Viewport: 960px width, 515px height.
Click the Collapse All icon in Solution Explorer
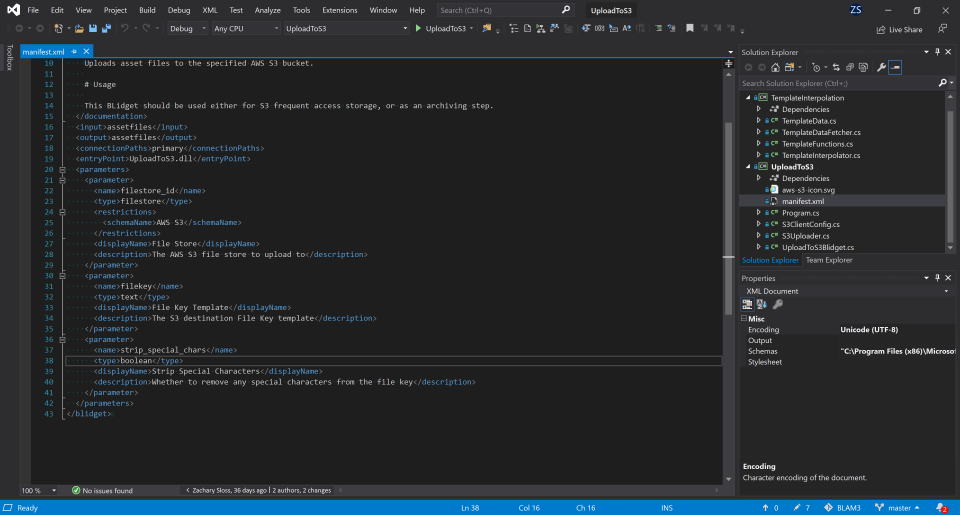(850, 67)
